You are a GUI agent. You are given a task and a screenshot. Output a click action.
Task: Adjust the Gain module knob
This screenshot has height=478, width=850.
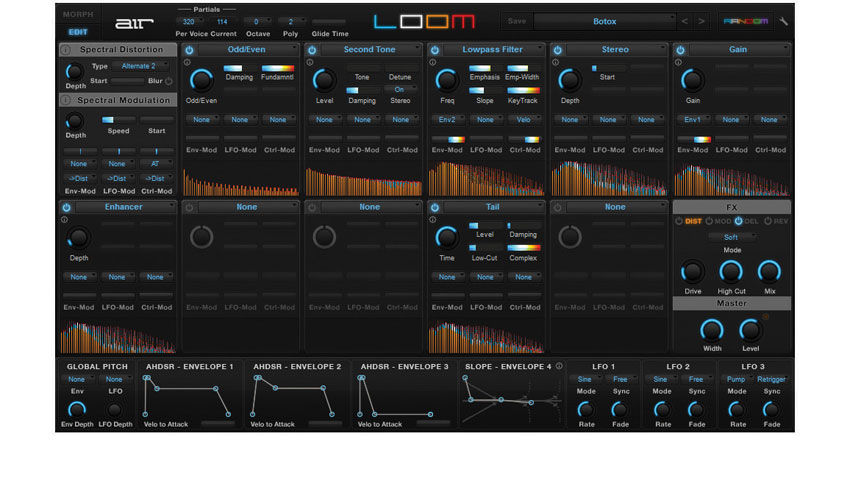(692, 80)
